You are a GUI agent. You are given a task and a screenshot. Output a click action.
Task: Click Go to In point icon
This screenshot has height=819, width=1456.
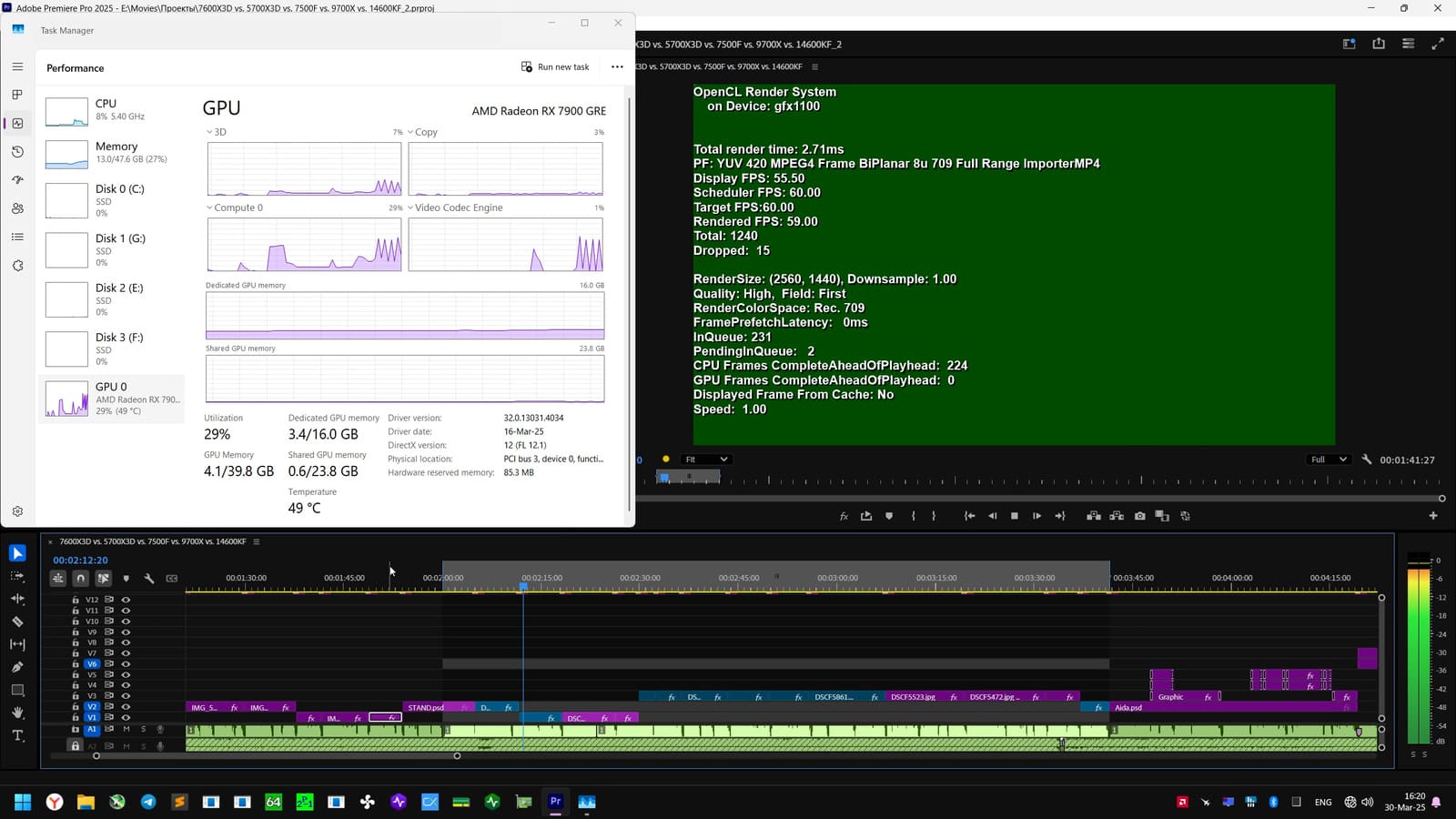click(970, 516)
